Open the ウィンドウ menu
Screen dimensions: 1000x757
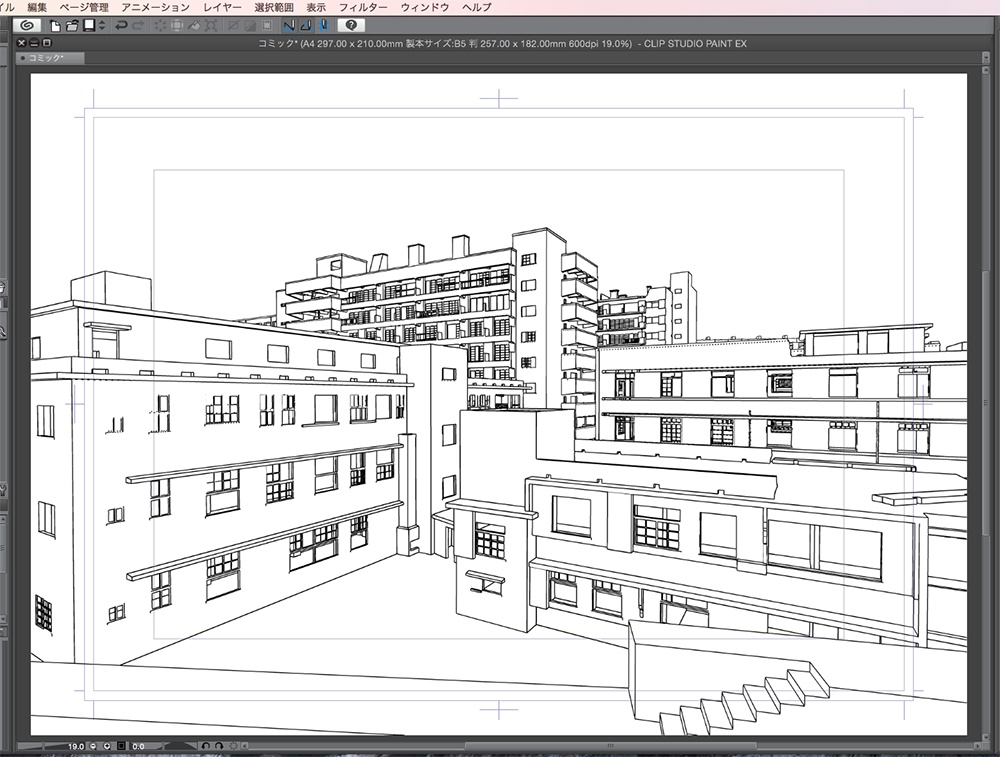pos(425,7)
